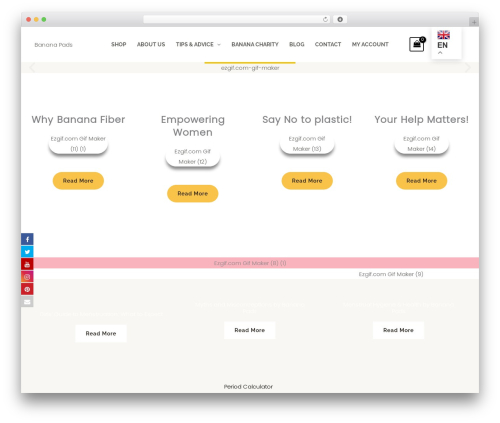Click the Empowering Women heading

(193, 126)
